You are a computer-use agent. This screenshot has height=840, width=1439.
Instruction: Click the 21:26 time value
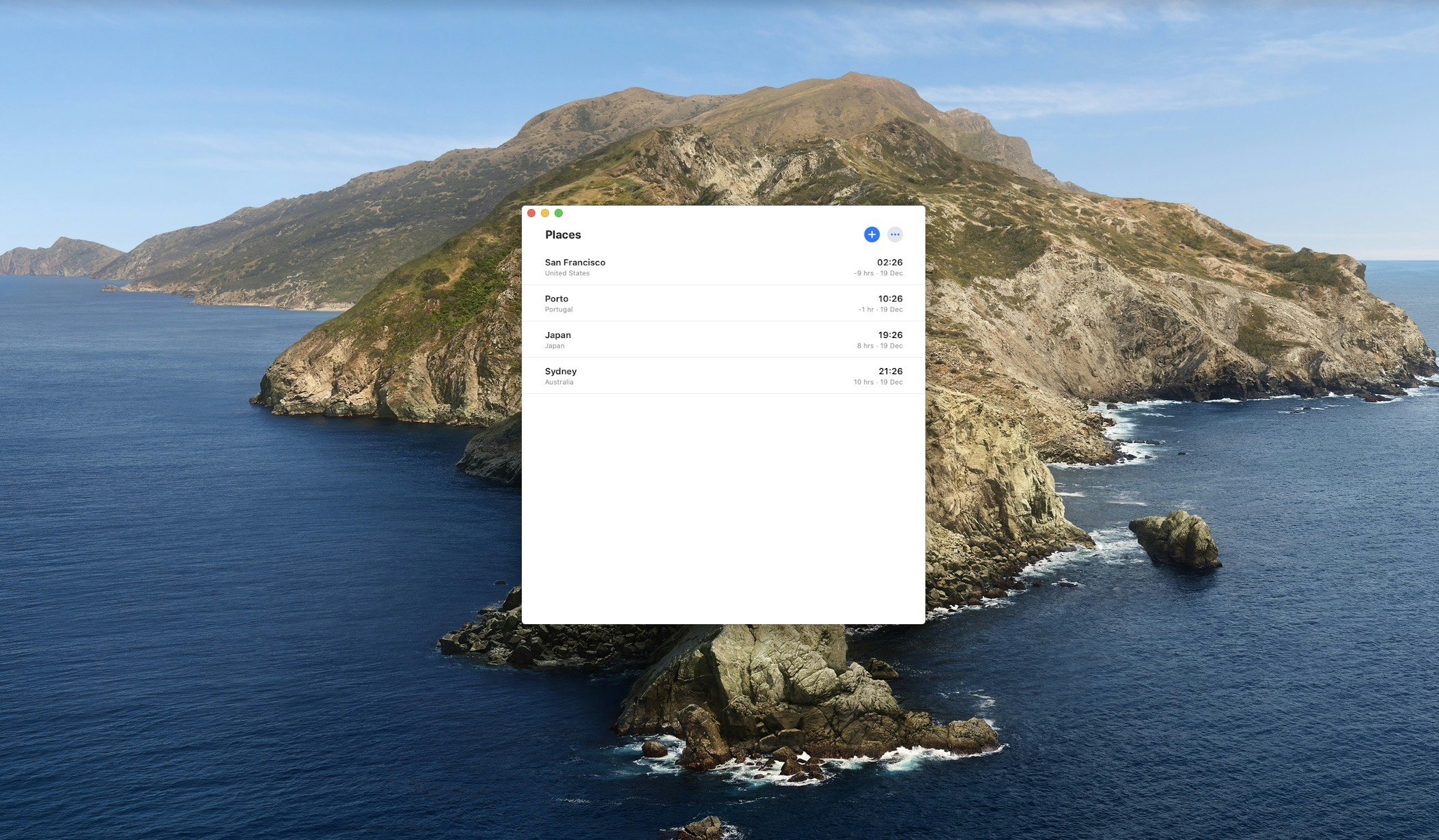[x=889, y=372]
